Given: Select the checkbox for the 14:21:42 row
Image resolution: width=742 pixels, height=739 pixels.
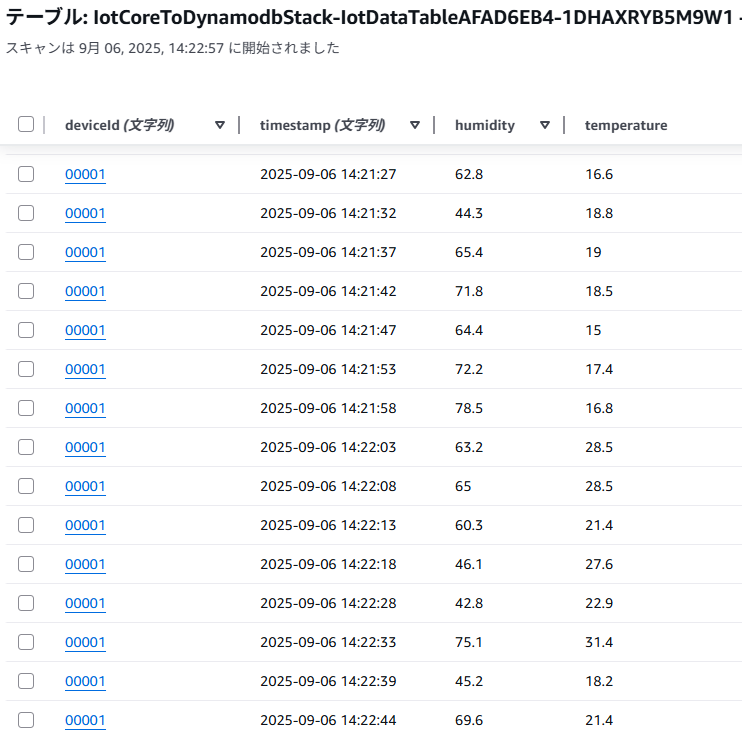Looking at the screenshot, I should (26, 291).
